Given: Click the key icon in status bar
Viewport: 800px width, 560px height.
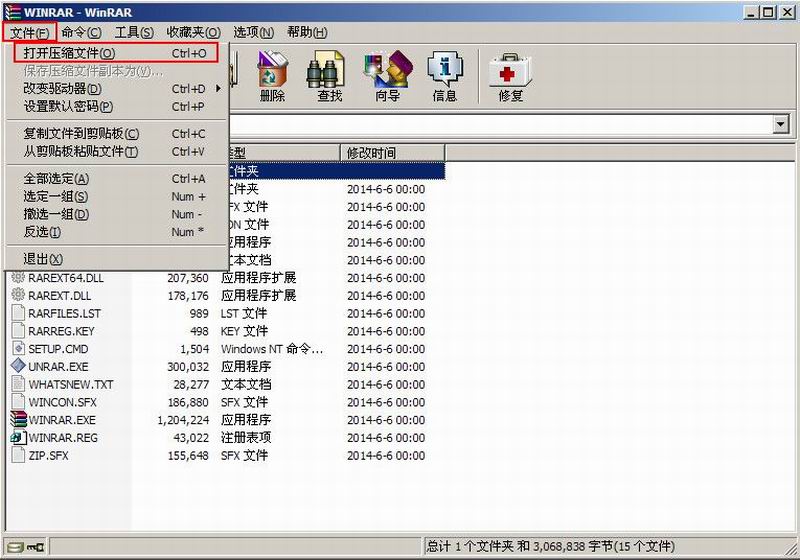Looking at the screenshot, I should (x=36, y=547).
